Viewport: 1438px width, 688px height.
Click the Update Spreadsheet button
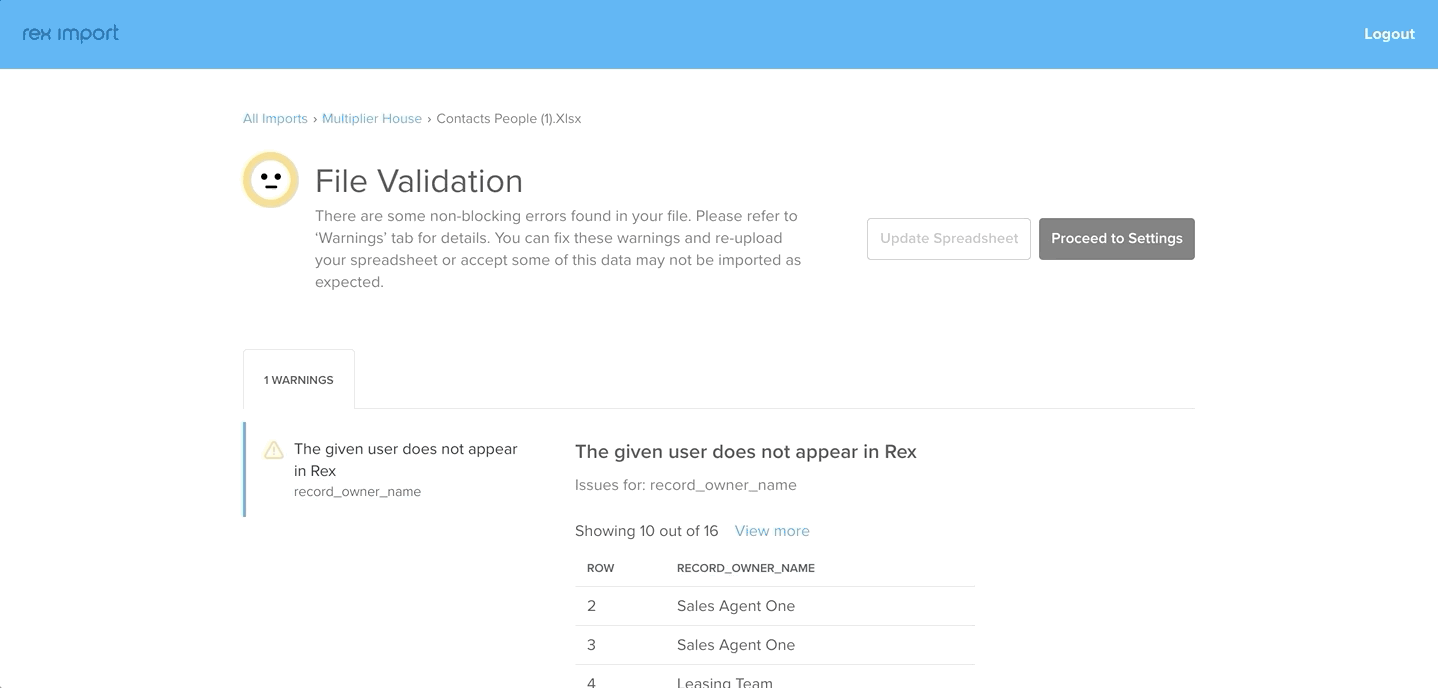(949, 239)
